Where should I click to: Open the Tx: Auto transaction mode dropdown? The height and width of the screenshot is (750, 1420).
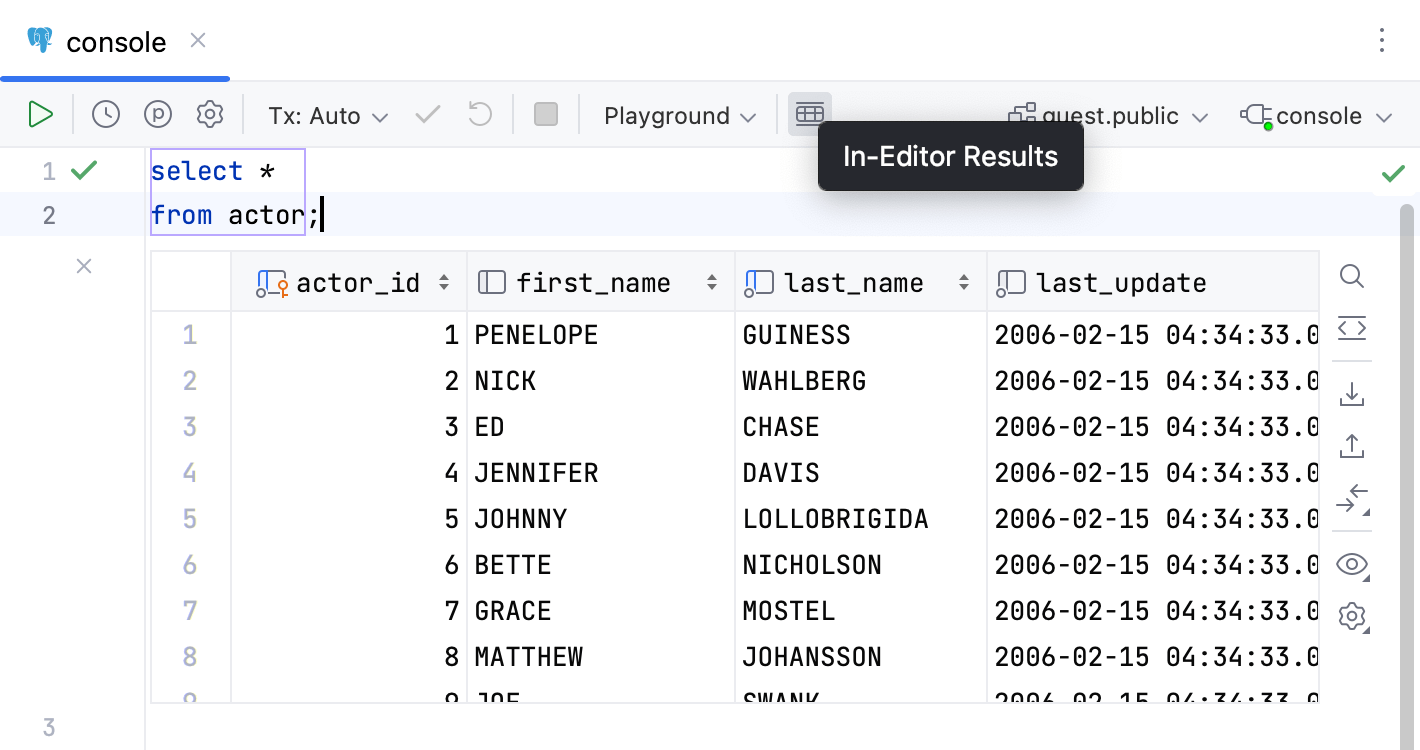click(327, 115)
